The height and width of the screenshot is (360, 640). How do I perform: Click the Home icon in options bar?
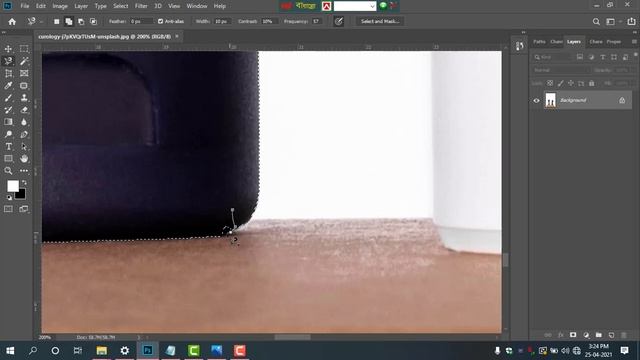click(x=12, y=22)
